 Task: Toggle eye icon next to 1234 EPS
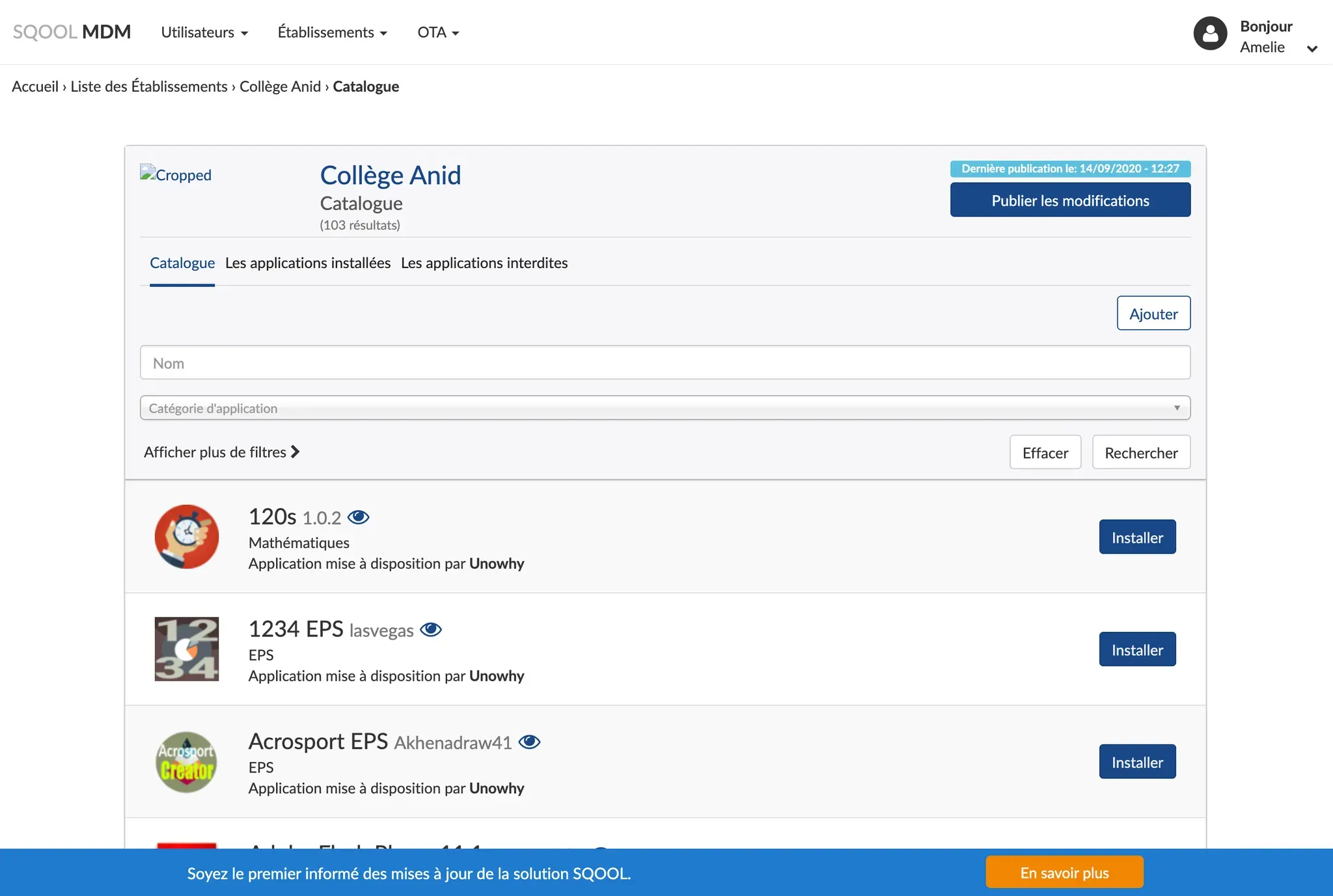[x=431, y=630]
